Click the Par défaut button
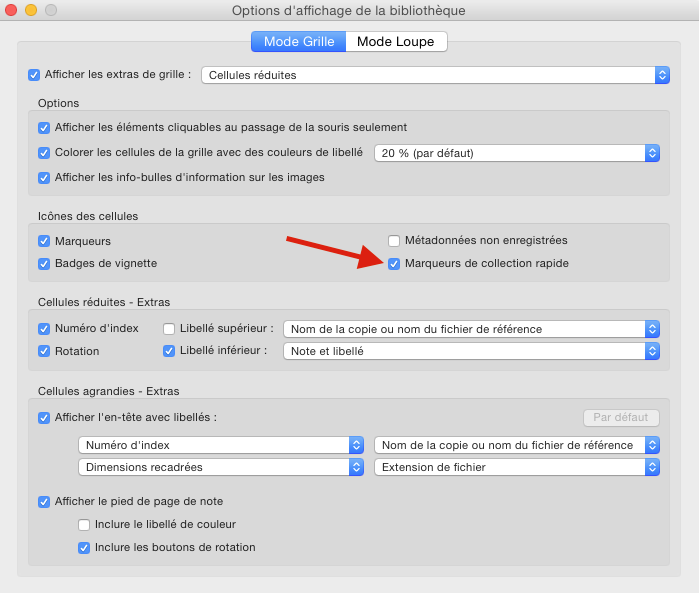The height and width of the screenshot is (593, 699). point(620,417)
